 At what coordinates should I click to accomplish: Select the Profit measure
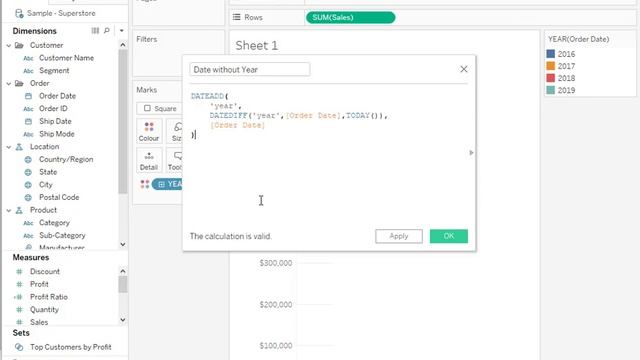39,284
